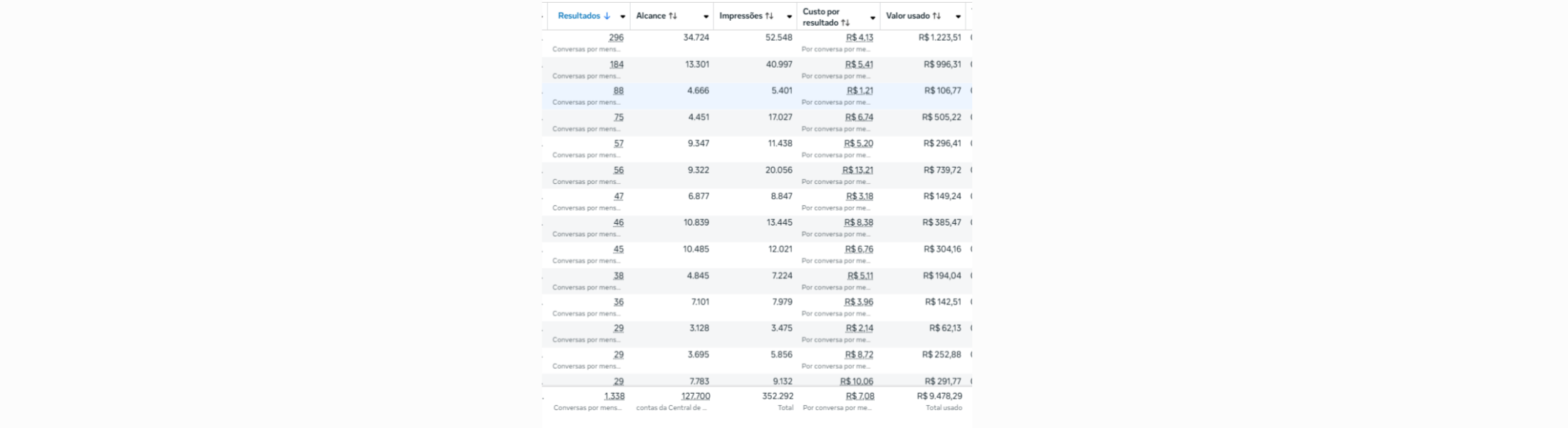Click the Resultados descending sort arrow

pos(607,16)
